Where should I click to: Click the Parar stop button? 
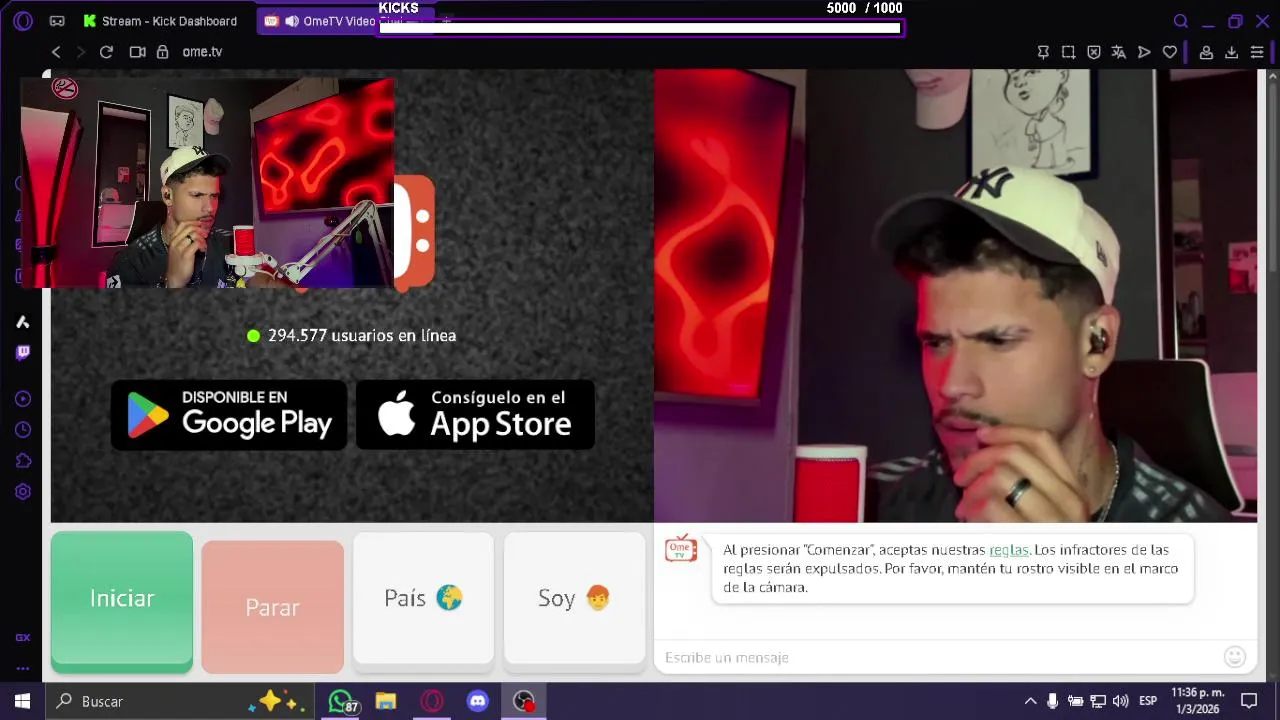point(272,606)
